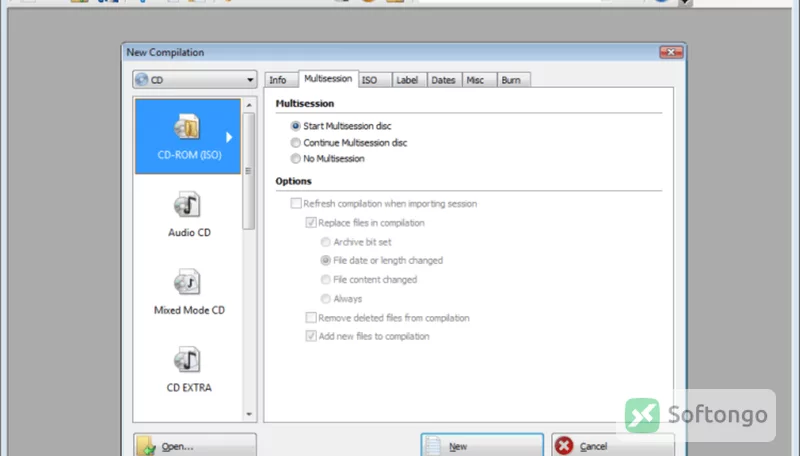This screenshot has height=456, width=800.
Task: Choose the Audio CD compilation type
Action: pos(187,205)
